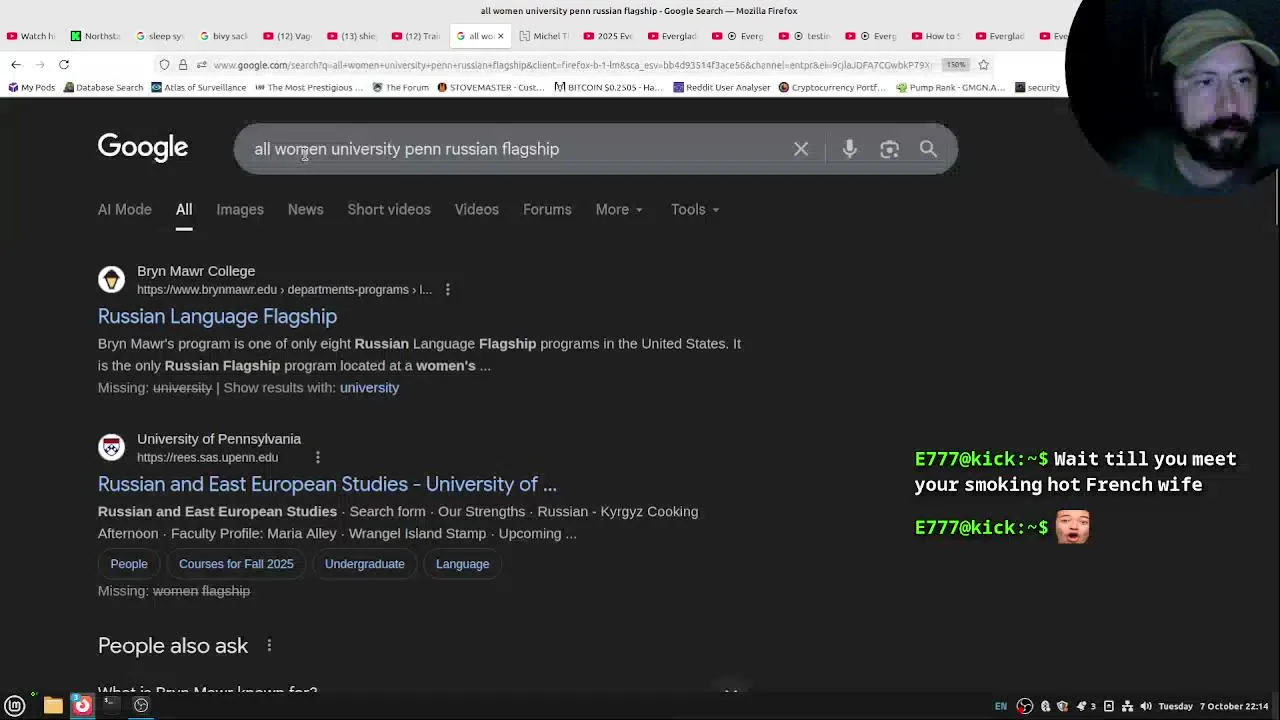1280x720 pixels.
Task: Open Database Search bookmark
Action: [103, 88]
